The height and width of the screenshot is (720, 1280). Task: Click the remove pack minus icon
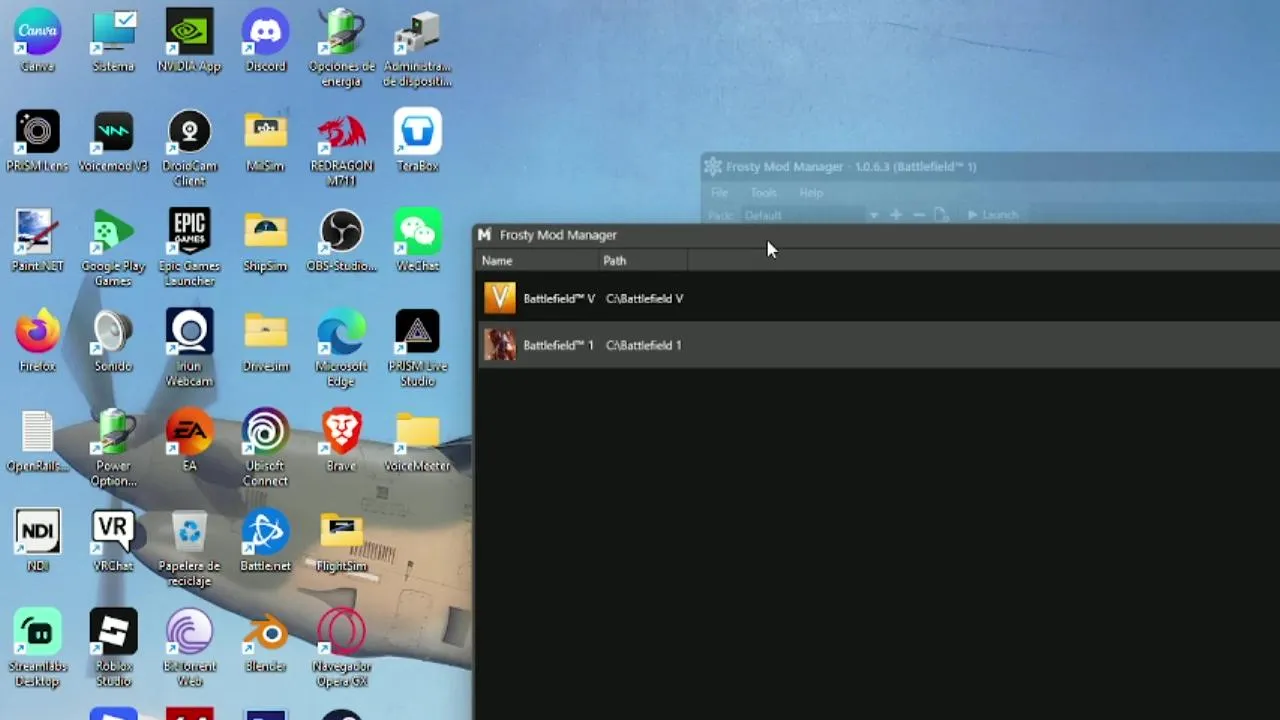click(x=918, y=215)
